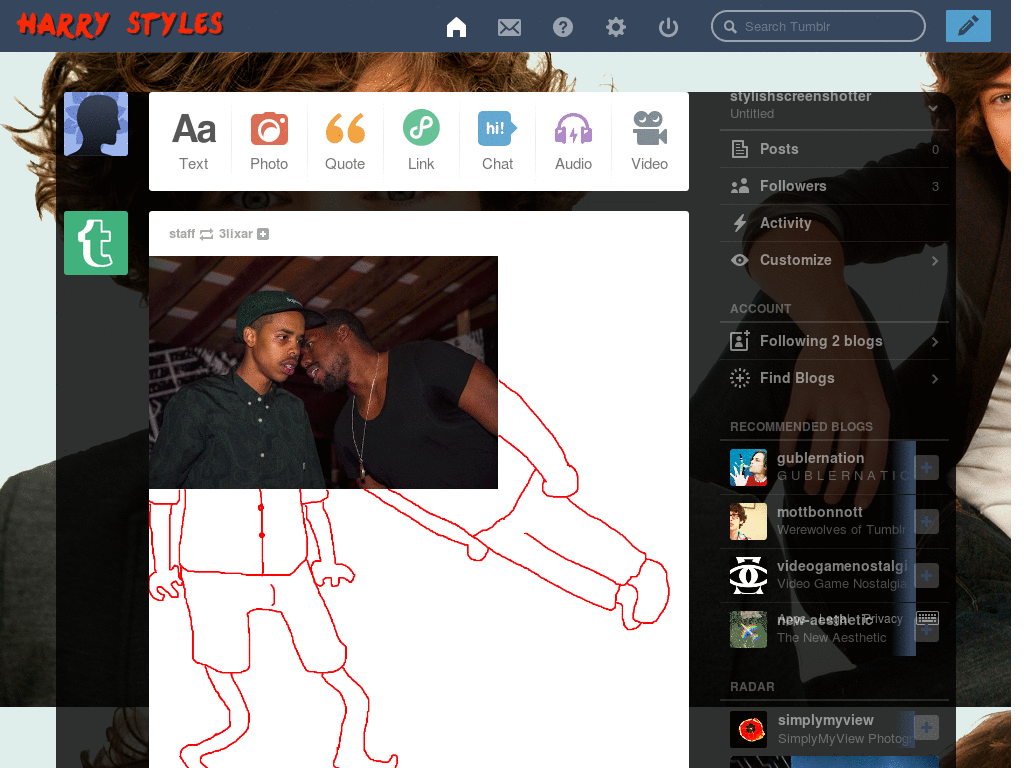Image resolution: width=1024 pixels, height=768 pixels.
Task: Open the staff blog link
Action: [182, 234]
